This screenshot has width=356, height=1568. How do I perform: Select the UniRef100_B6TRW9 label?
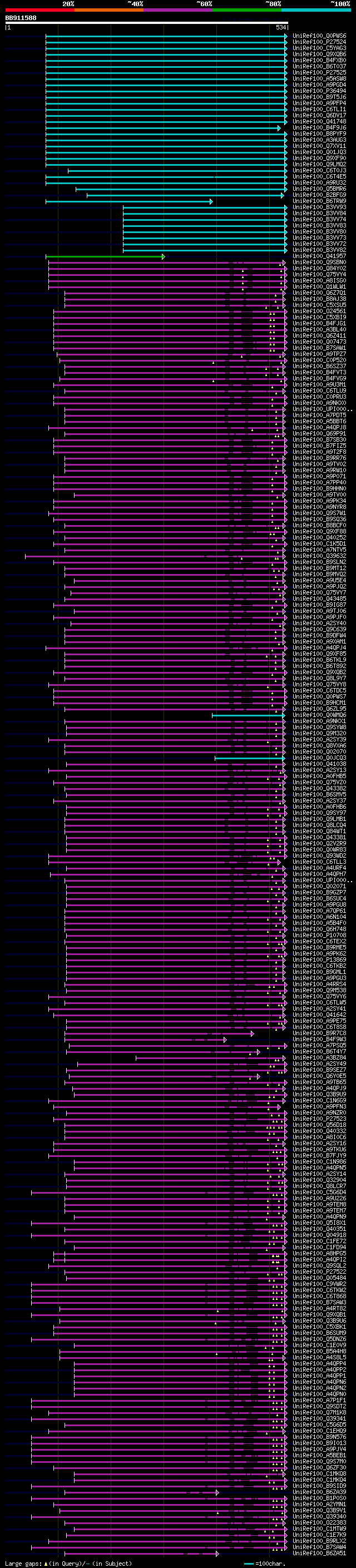click(x=319, y=201)
